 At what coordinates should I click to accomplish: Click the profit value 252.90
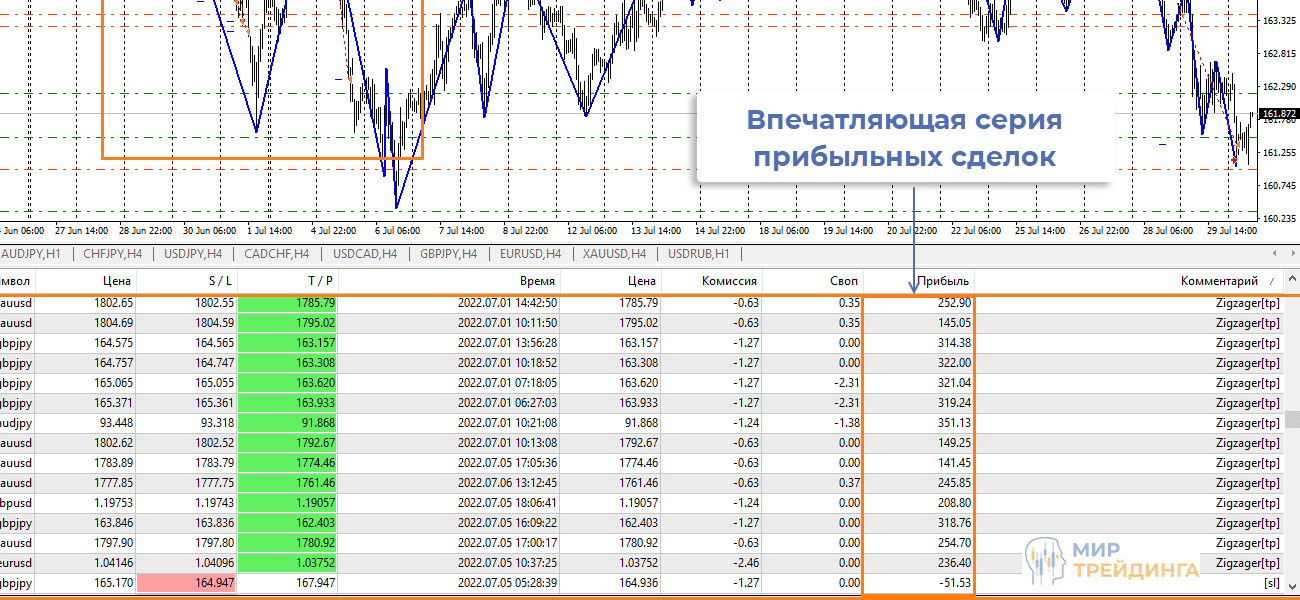point(953,303)
